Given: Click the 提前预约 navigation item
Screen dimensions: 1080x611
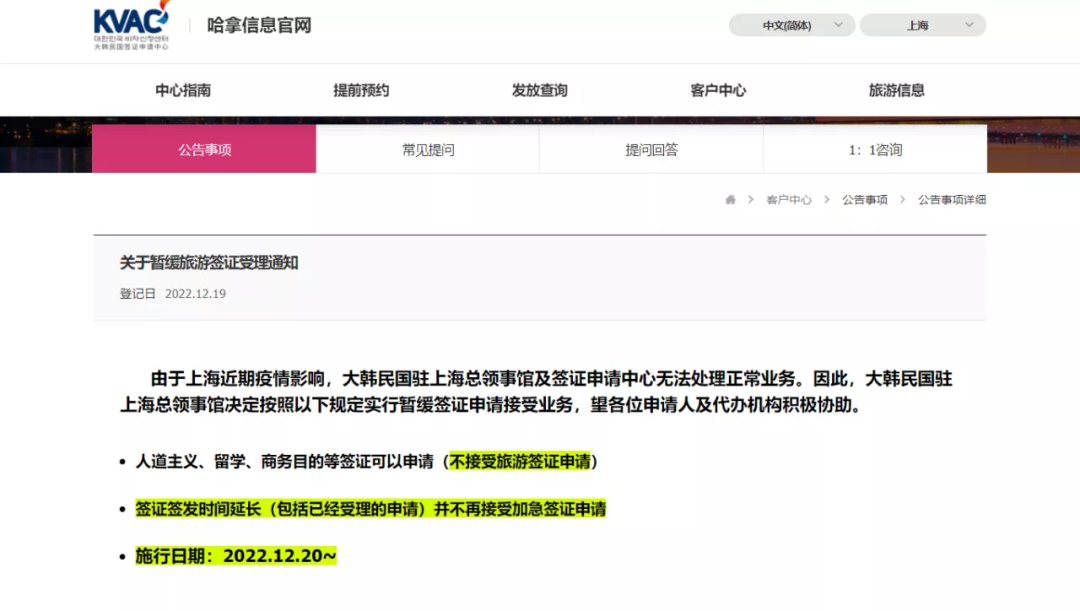Looking at the screenshot, I should coord(360,89).
